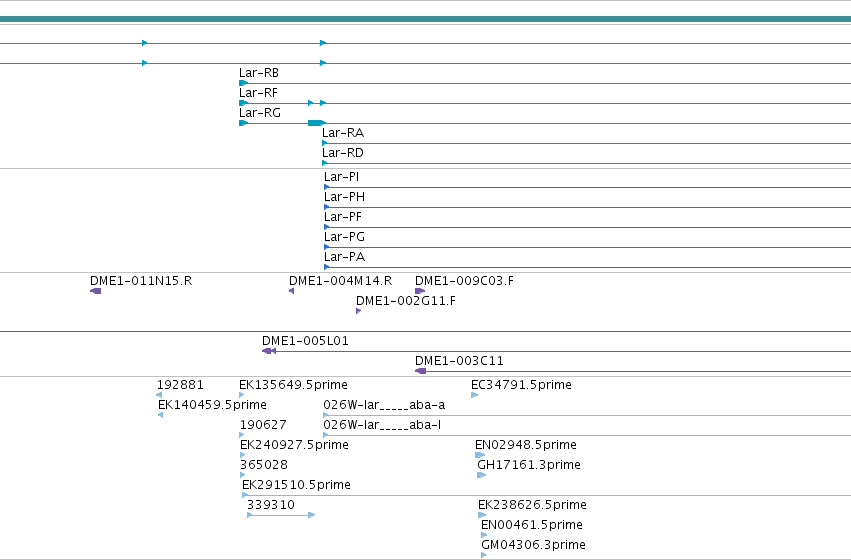This screenshot has height=560, width=851.
Task: Select the 339310 EST label
Action: 271,505
